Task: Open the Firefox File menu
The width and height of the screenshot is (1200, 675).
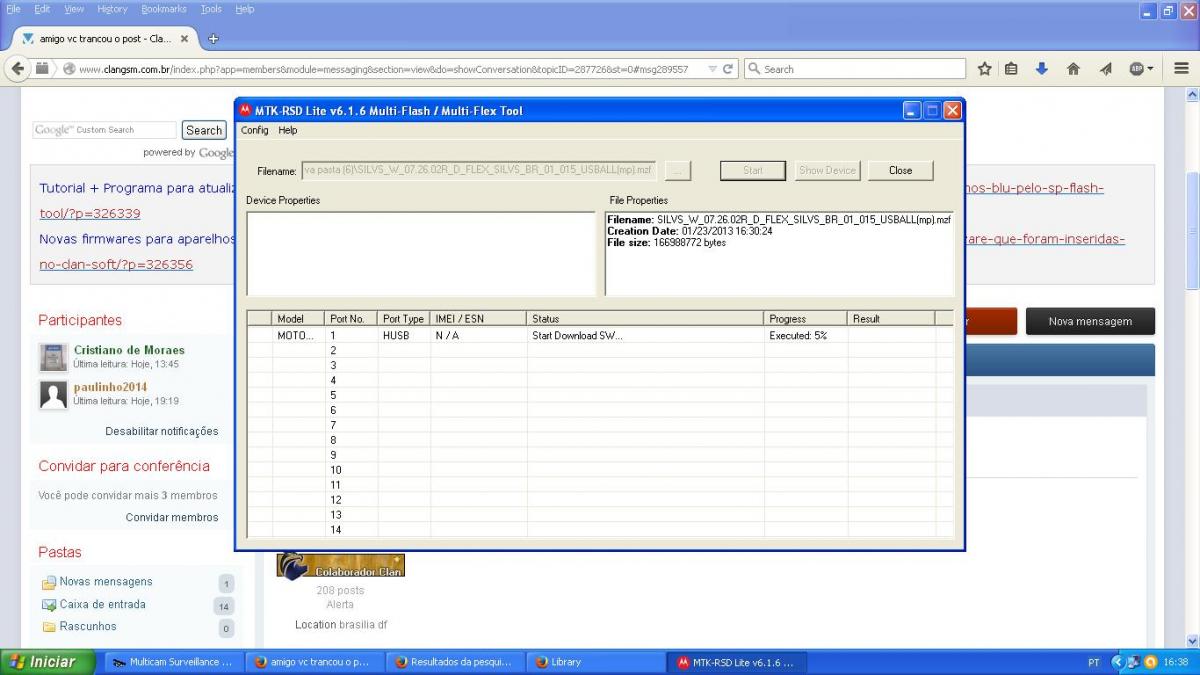Action: tap(13, 9)
